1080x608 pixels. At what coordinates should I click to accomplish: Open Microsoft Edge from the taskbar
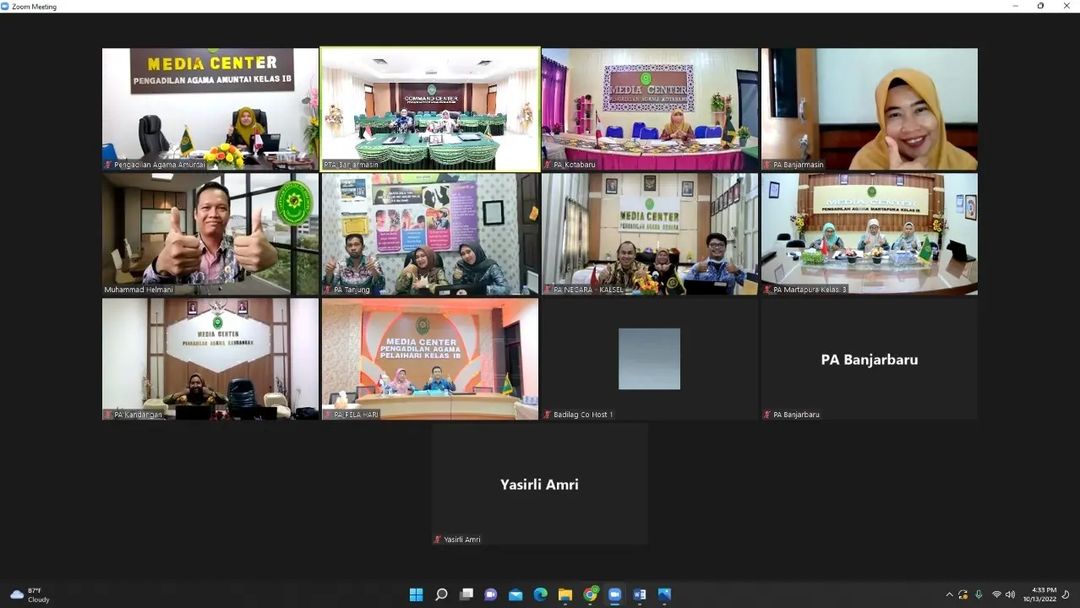[x=541, y=595]
